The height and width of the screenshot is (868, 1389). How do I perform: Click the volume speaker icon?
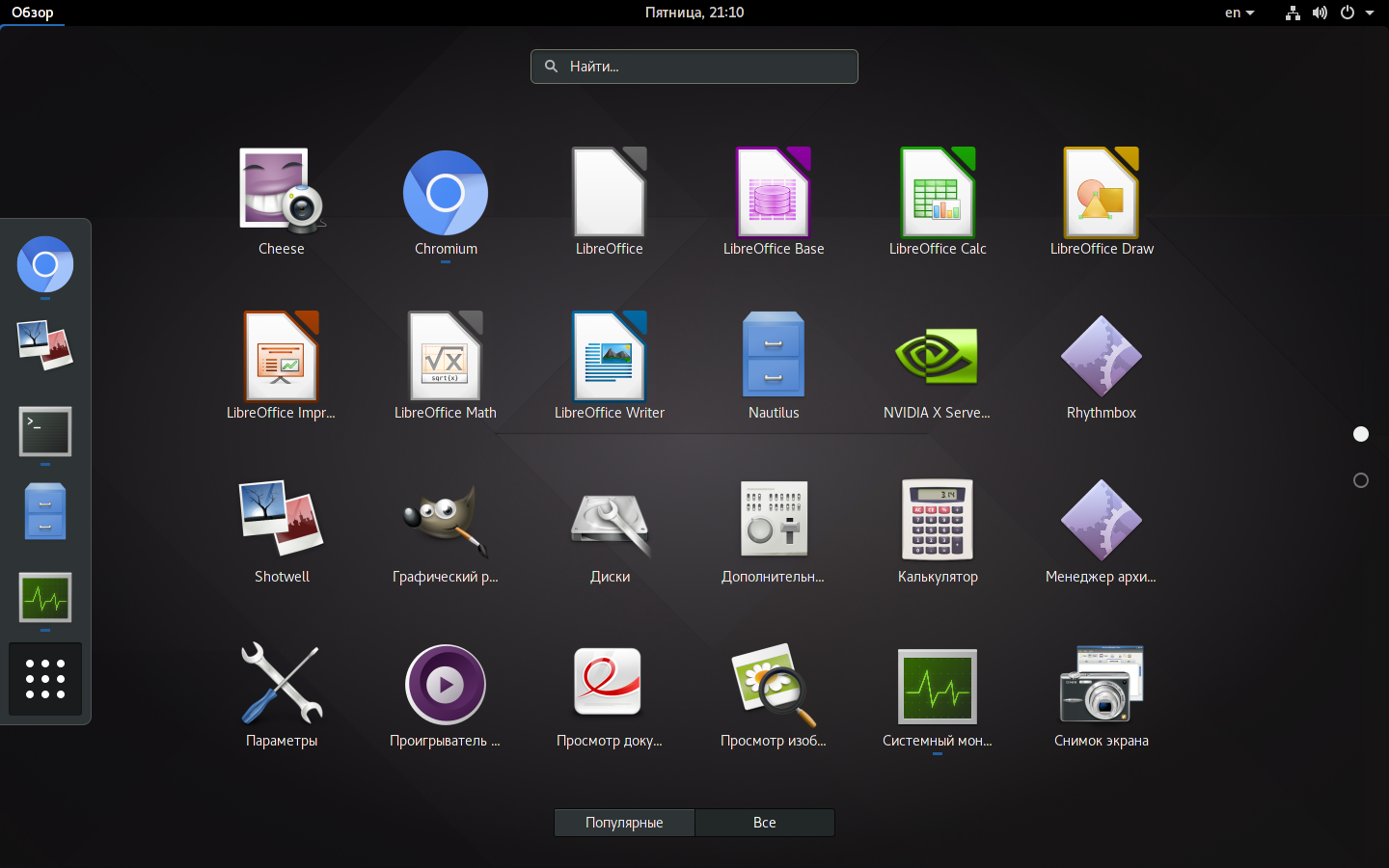click(1320, 13)
